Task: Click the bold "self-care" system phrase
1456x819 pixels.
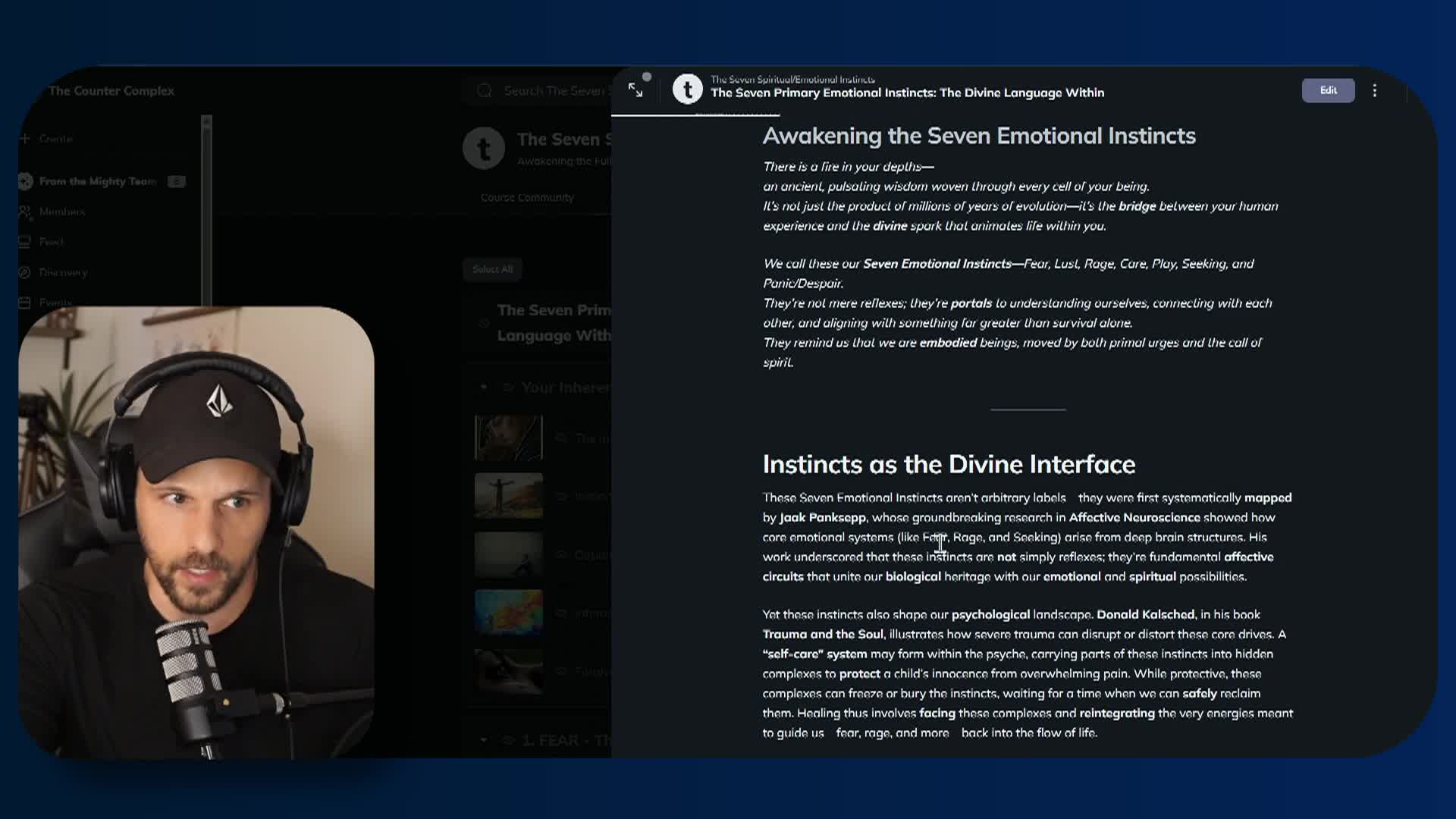Action: point(814,654)
